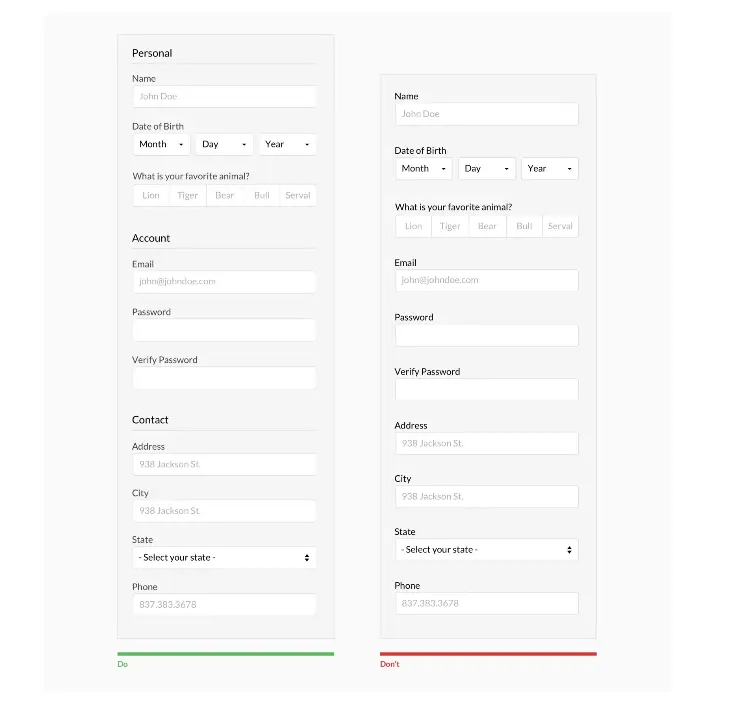Open the Month dropdown in the right form
The height and width of the screenshot is (708, 730).
tap(424, 169)
